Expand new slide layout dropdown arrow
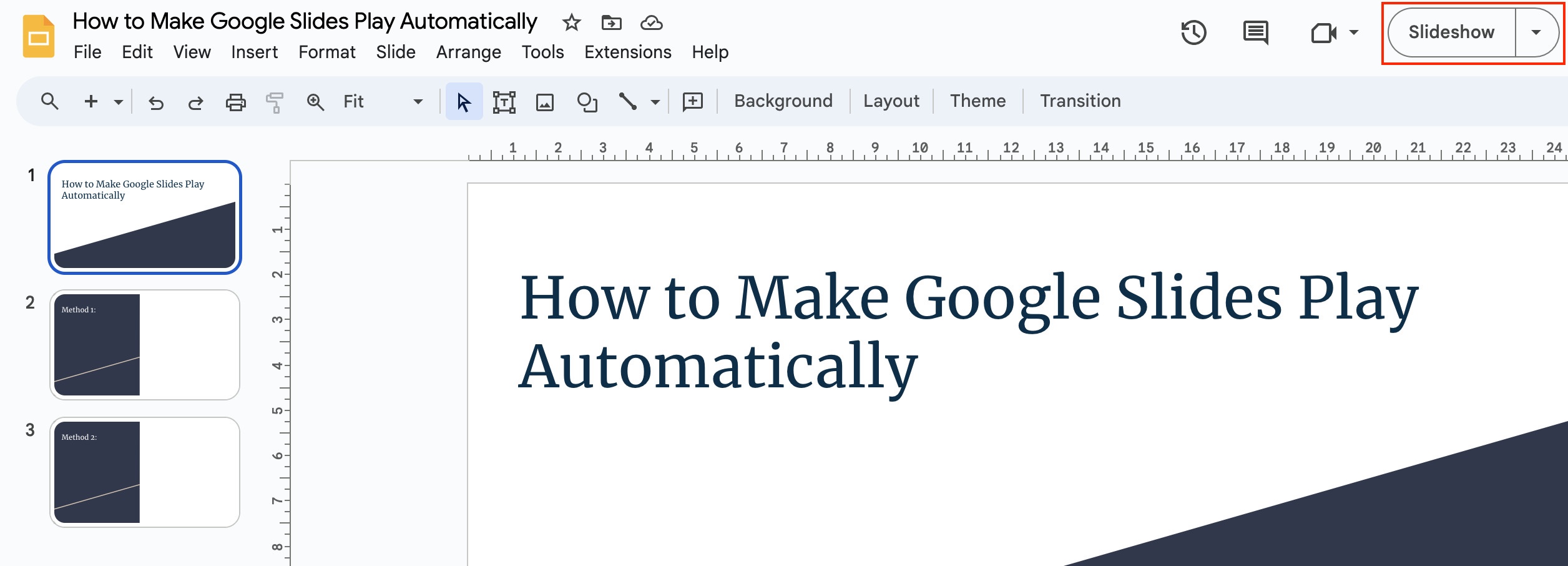Image resolution: width=1568 pixels, height=566 pixels. (x=119, y=101)
